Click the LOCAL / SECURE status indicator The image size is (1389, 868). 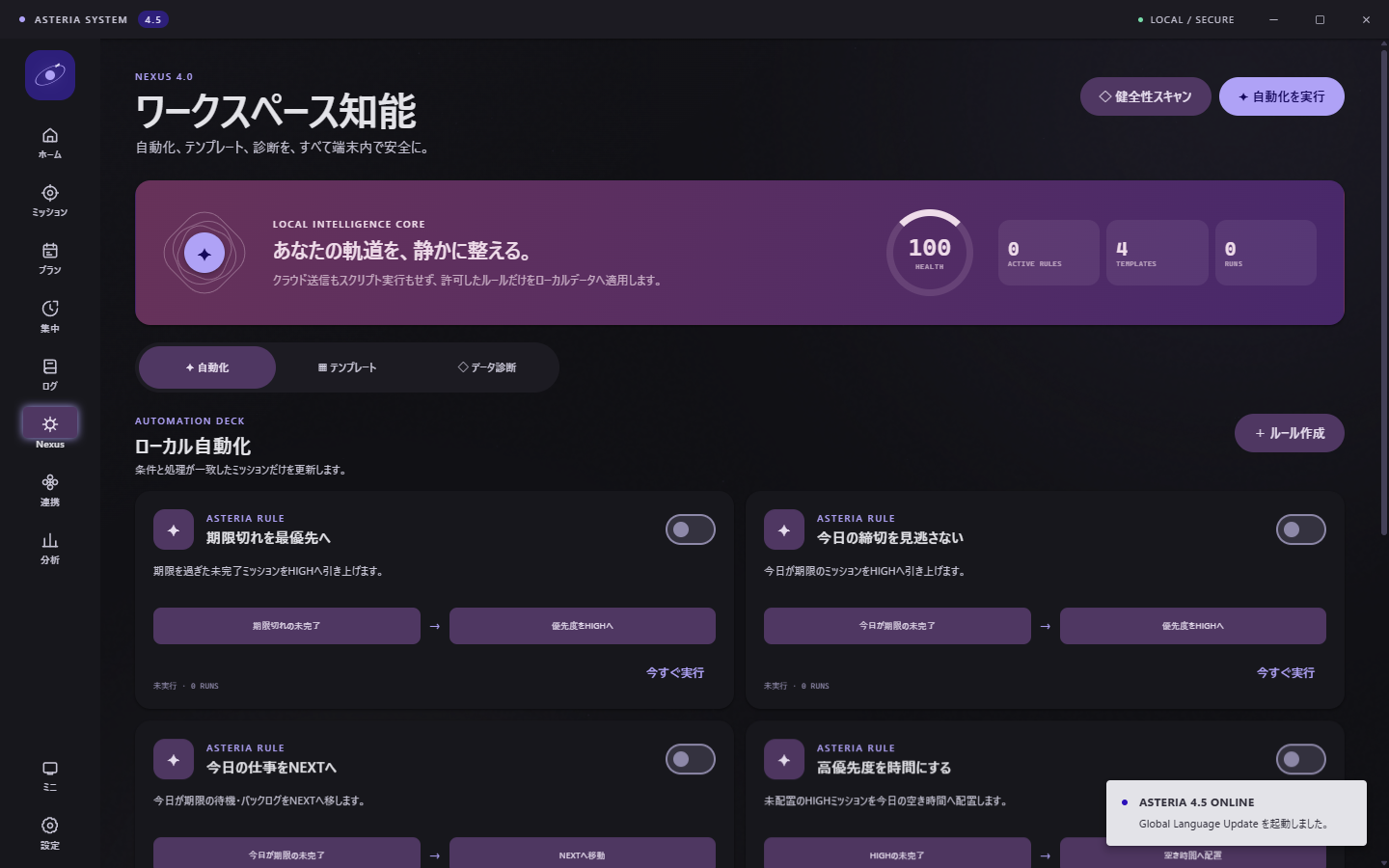[x=1185, y=19]
